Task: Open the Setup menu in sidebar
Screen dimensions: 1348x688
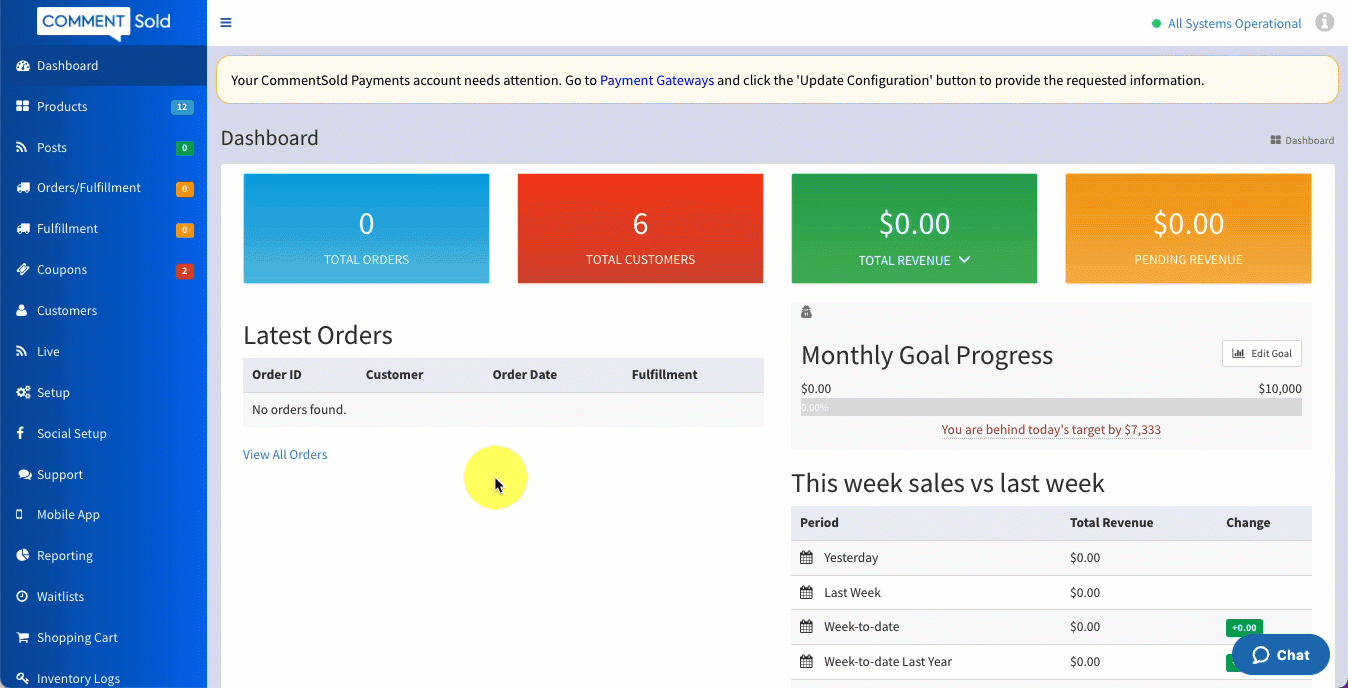Action: pyautogui.click(x=53, y=392)
